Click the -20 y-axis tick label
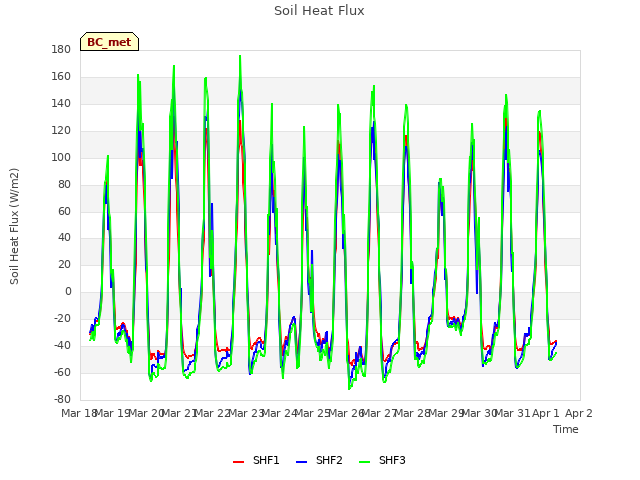This screenshot has height=480, width=640. 62,318
